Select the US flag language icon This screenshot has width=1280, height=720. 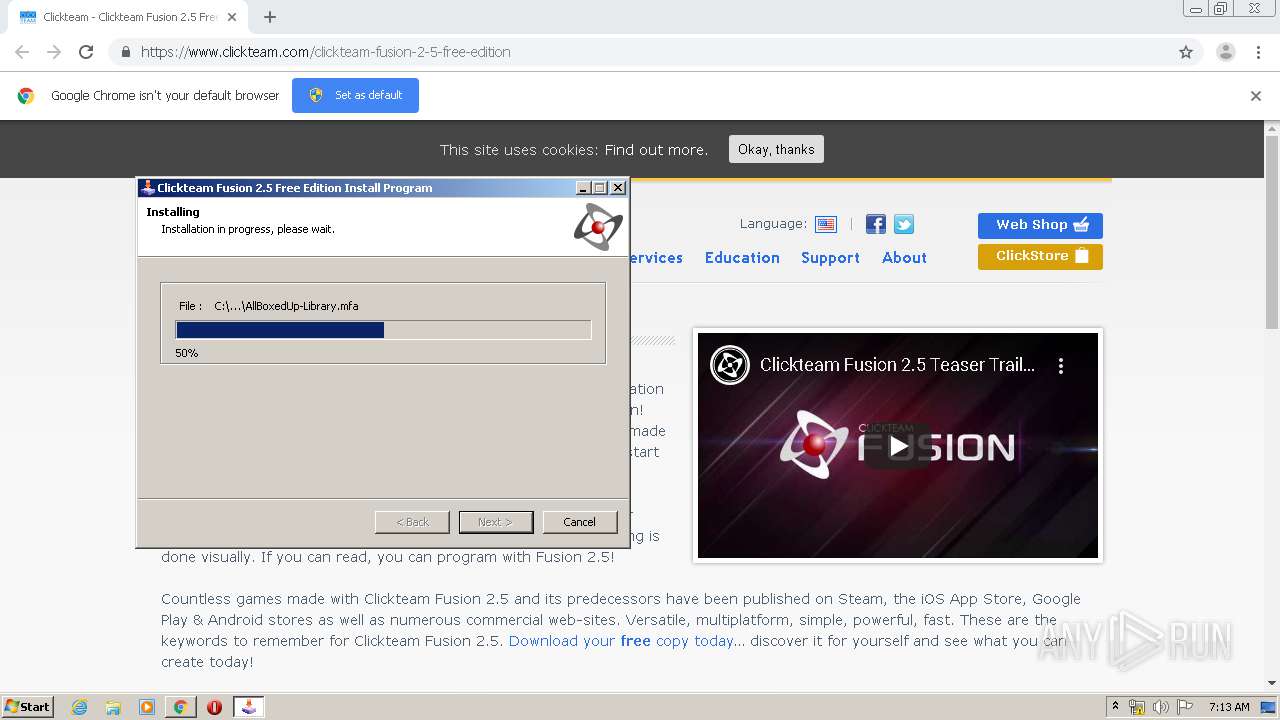click(x=826, y=224)
